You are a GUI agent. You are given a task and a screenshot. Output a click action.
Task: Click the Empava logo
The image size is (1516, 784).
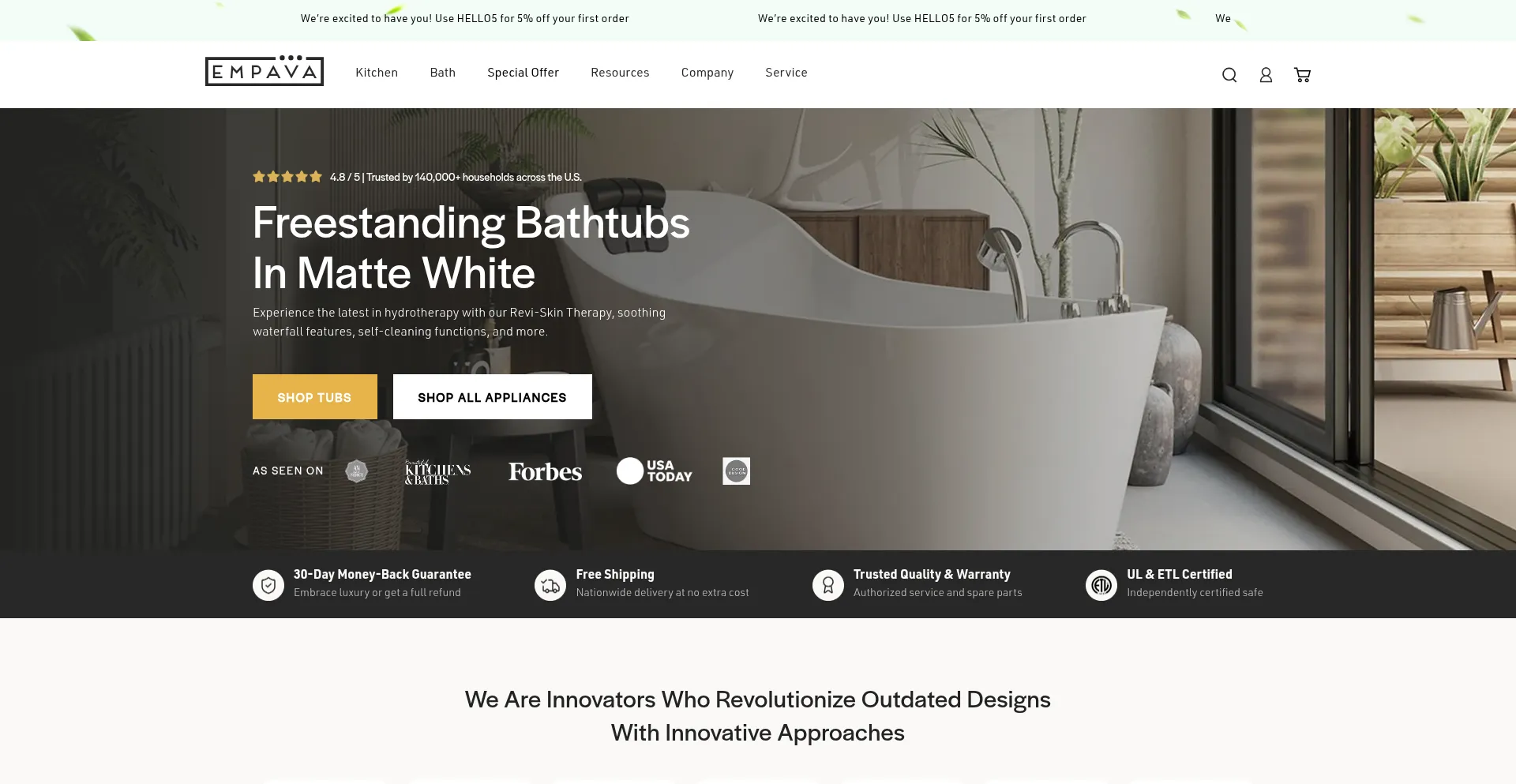[x=265, y=71]
